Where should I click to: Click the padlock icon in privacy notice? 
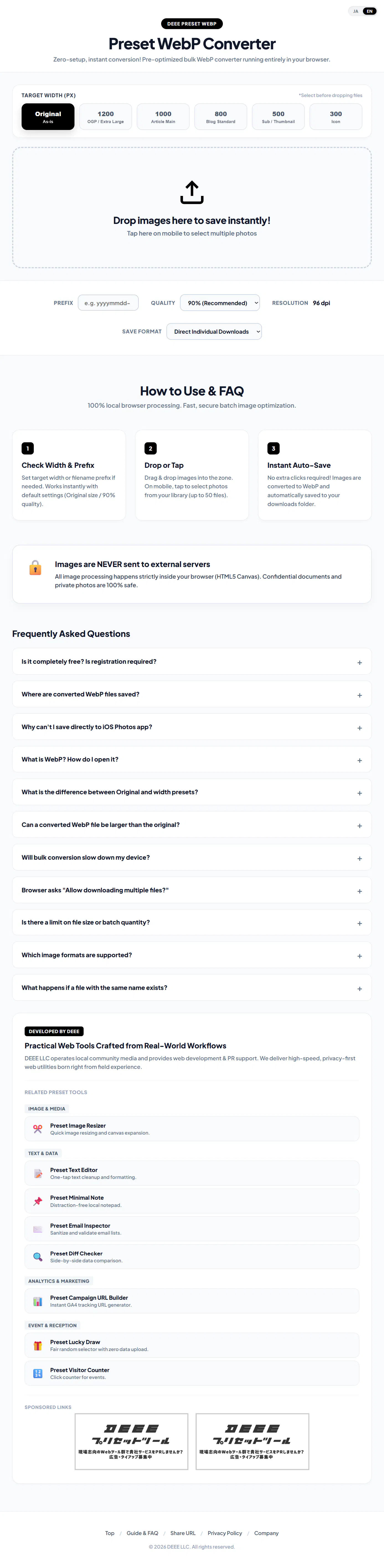click(x=35, y=567)
